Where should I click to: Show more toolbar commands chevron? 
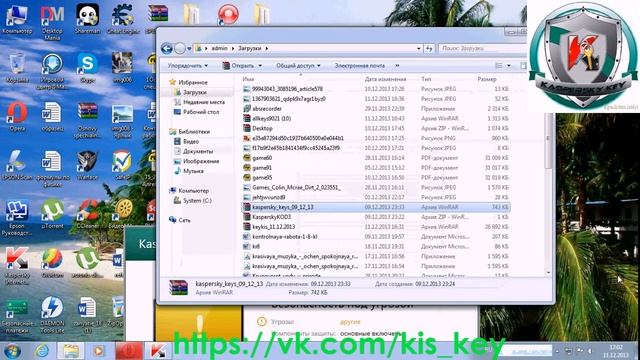point(397,66)
